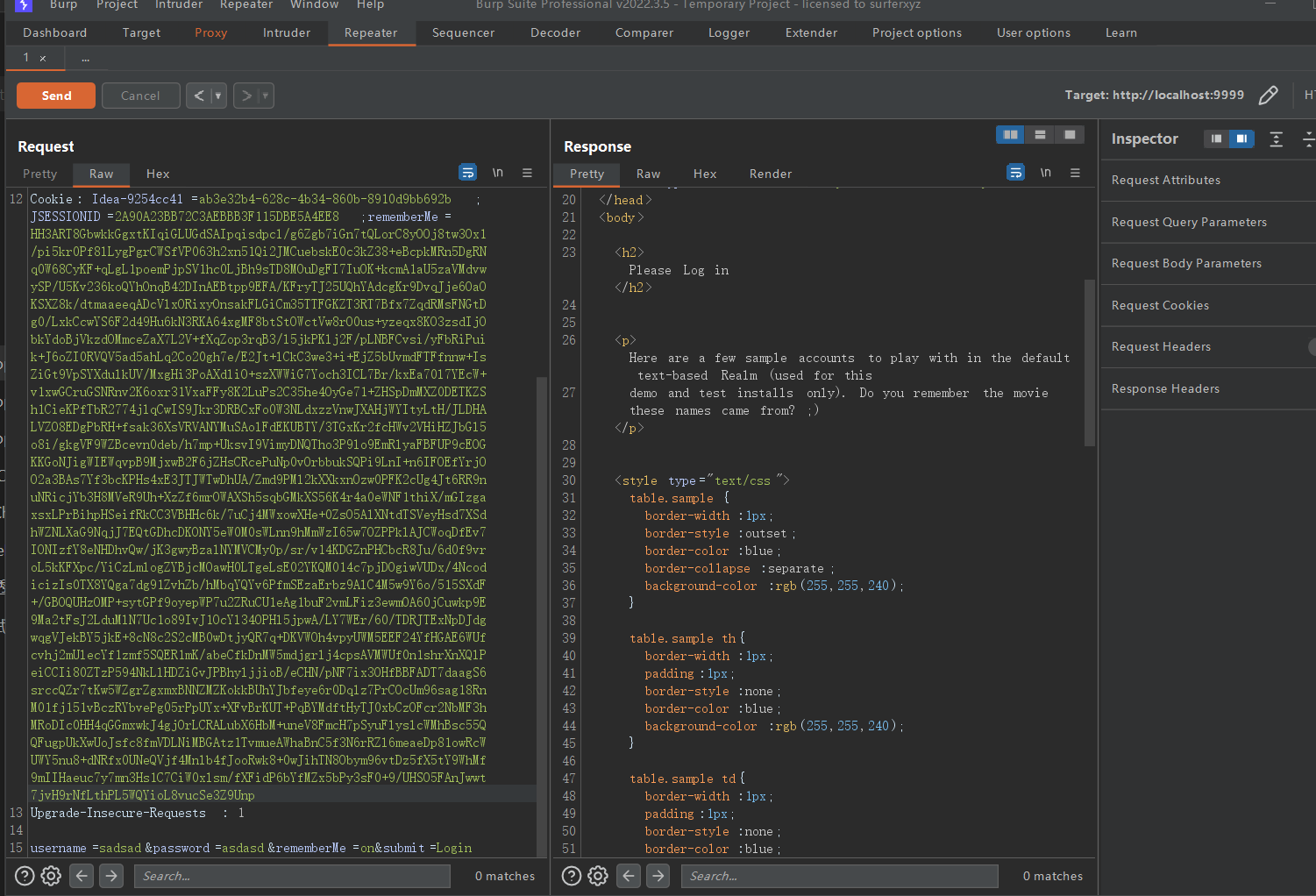This screenshot has width=1316, height=896.
Task: Open the Project options tab
Action: click(916, 32)
